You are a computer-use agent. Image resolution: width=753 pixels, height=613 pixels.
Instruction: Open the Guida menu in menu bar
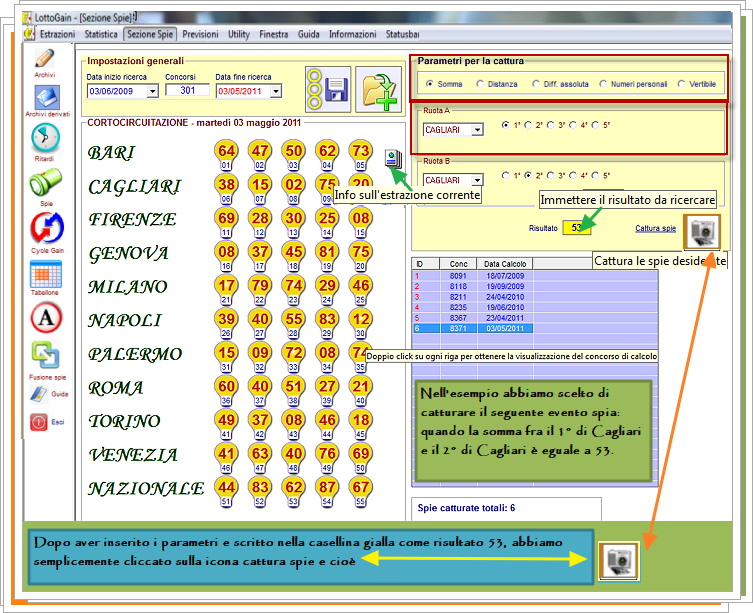pyautogui.click(x=308, y=34)
